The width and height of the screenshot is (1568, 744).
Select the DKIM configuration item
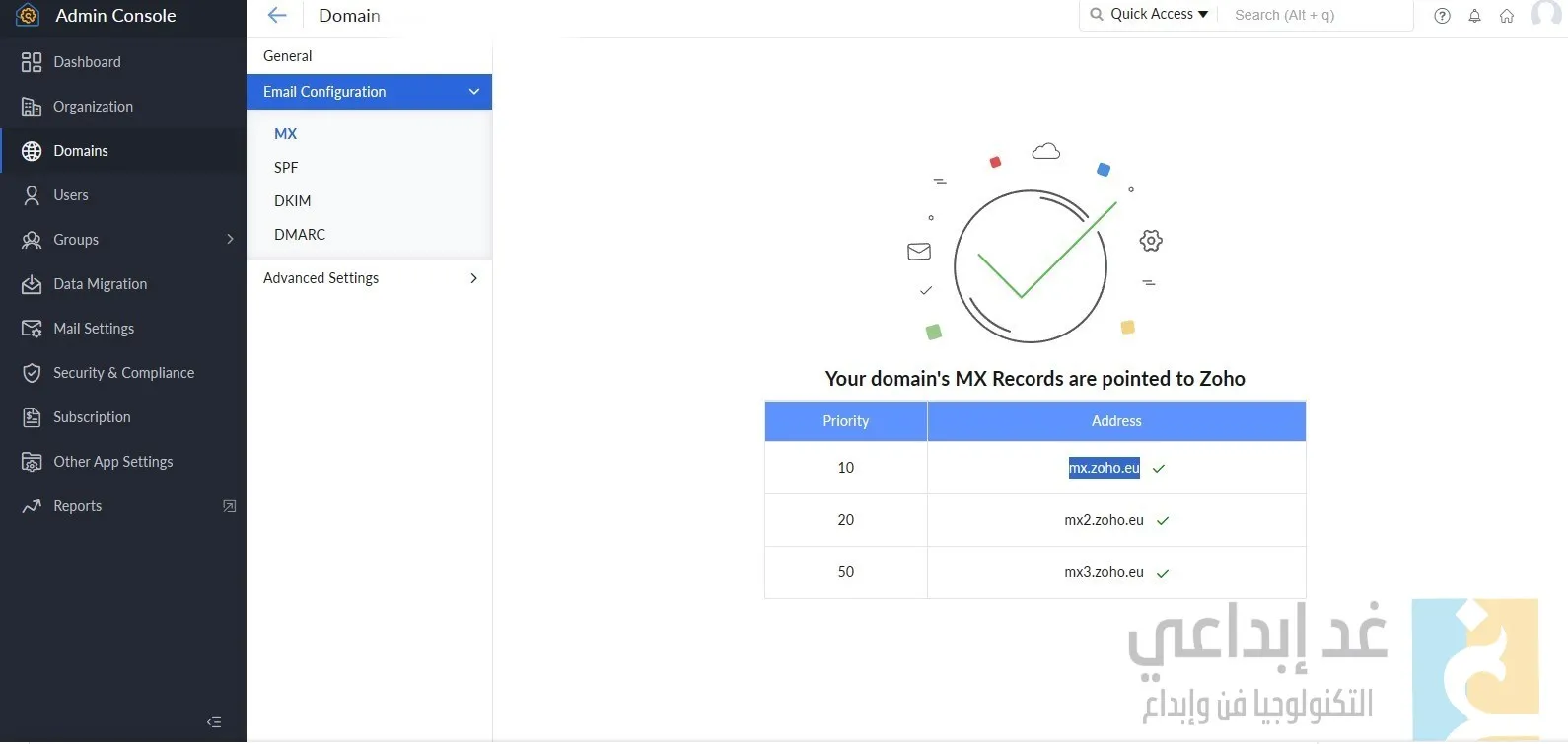(292, 201)
